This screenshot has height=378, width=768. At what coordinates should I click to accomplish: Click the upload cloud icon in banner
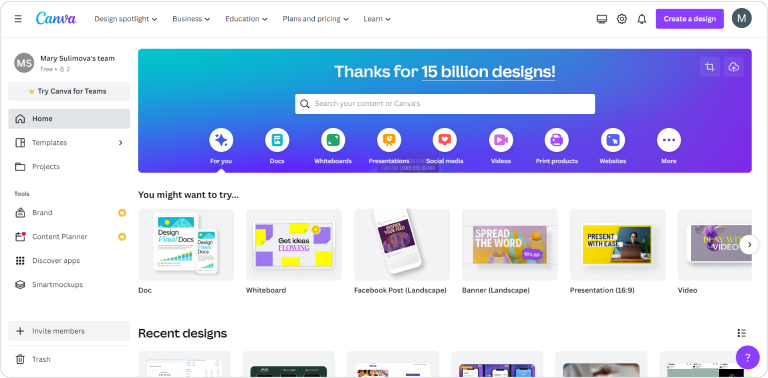coord(734,67)
